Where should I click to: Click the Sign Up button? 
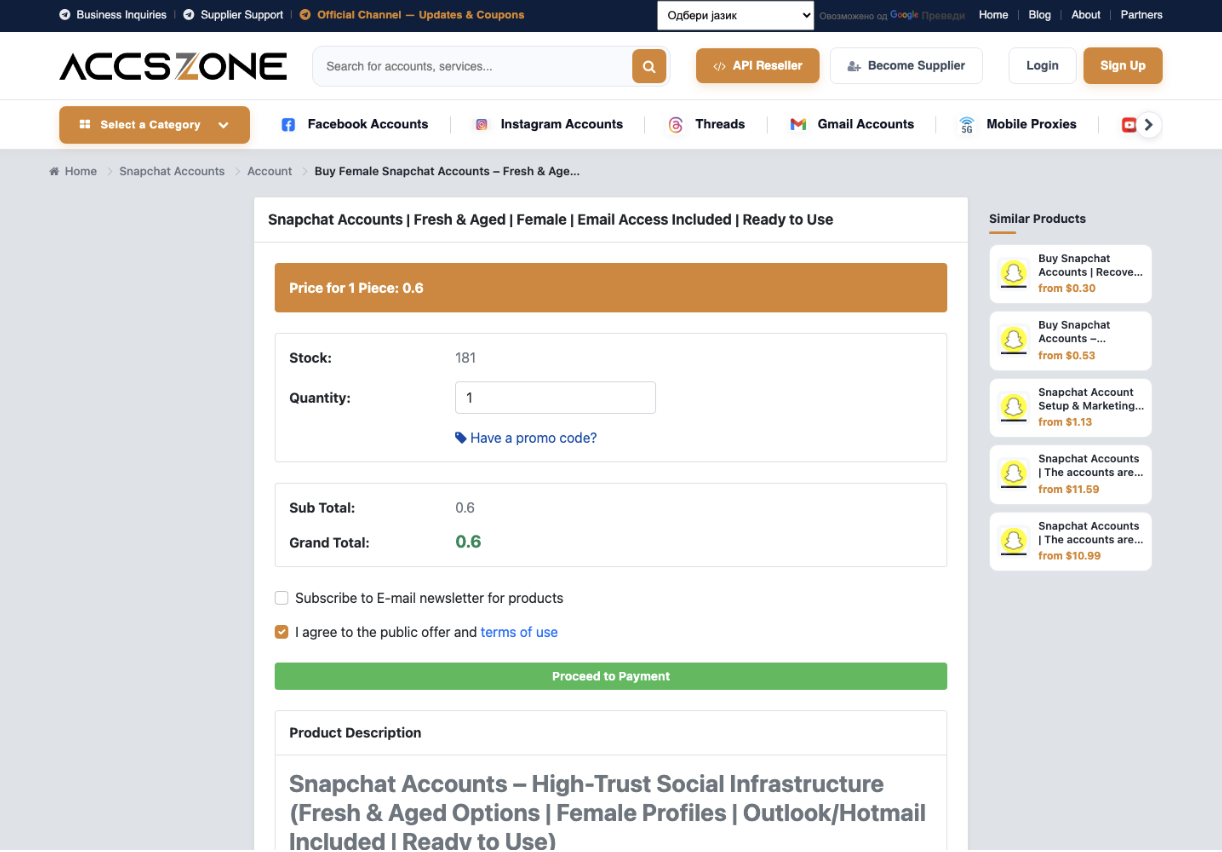(1123, 66)
